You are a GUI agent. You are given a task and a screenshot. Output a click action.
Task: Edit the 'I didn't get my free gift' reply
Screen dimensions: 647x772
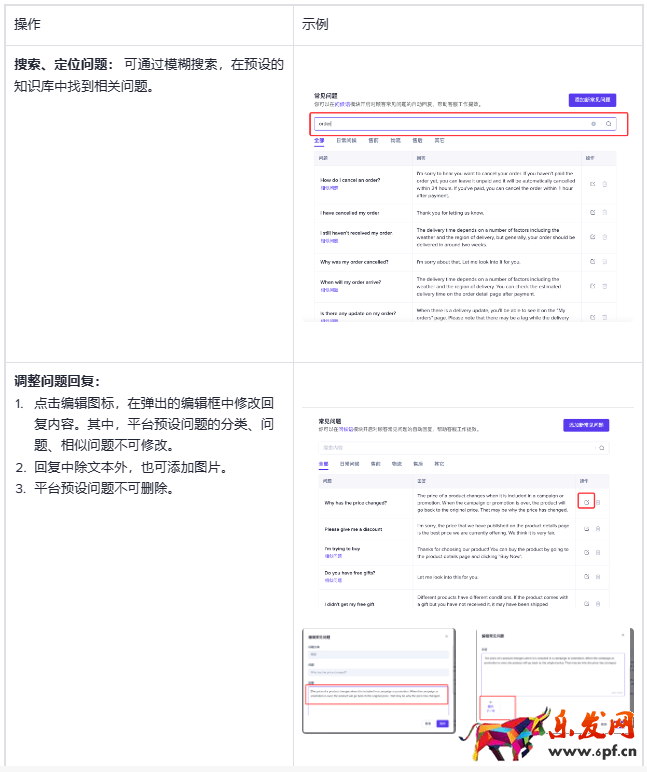[586, 603]
